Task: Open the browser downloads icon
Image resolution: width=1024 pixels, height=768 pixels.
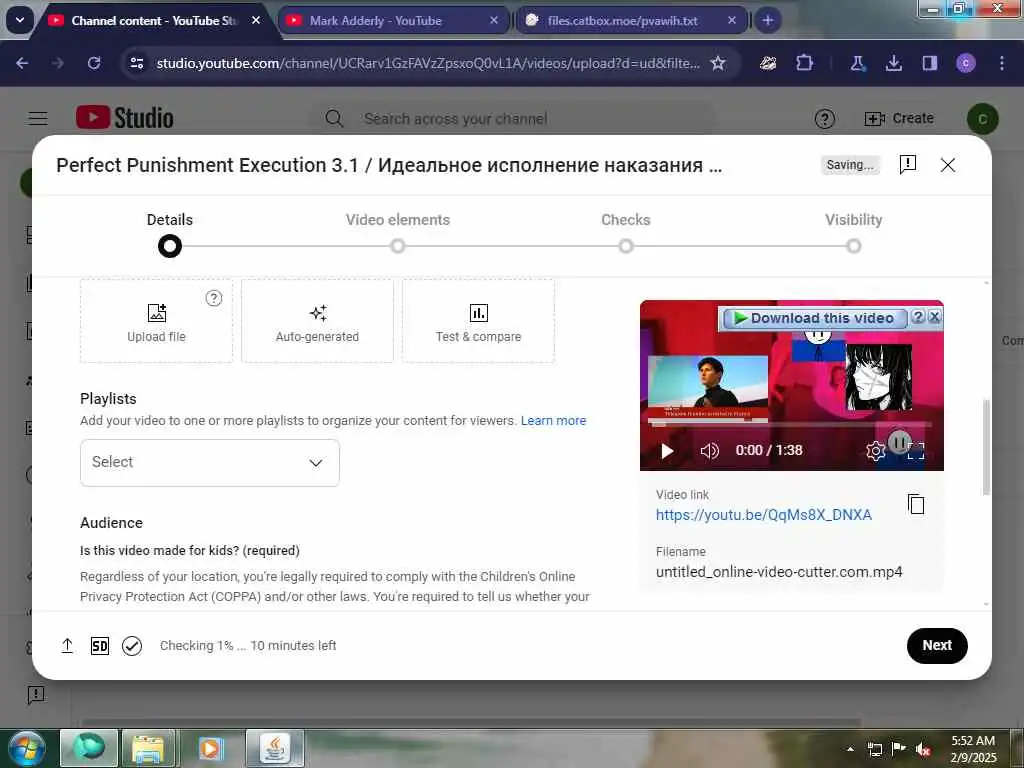Action: [893, 63]
